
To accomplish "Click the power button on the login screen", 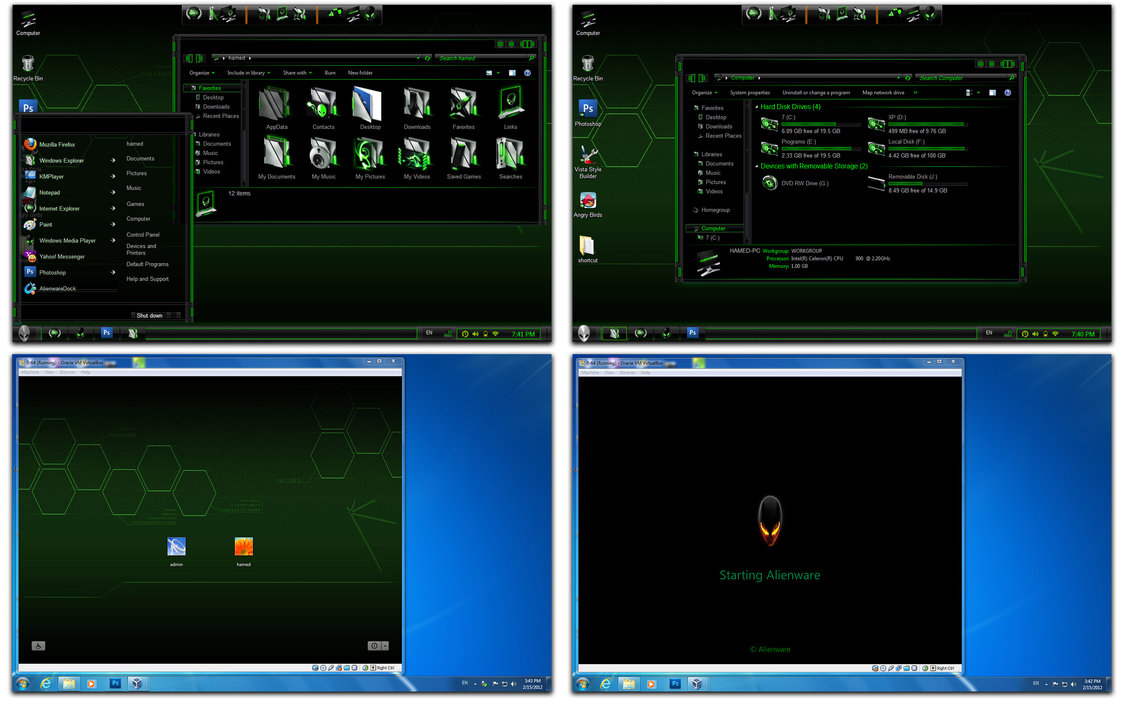I will pos(373,645).
